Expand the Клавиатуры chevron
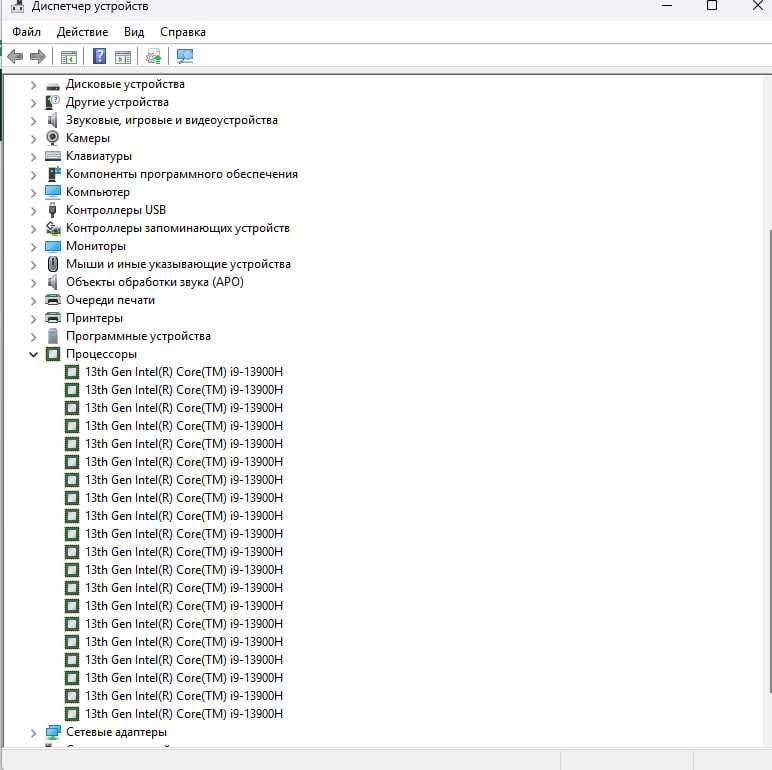The width and height of the screenshot is (772, 770). point(33,157)
